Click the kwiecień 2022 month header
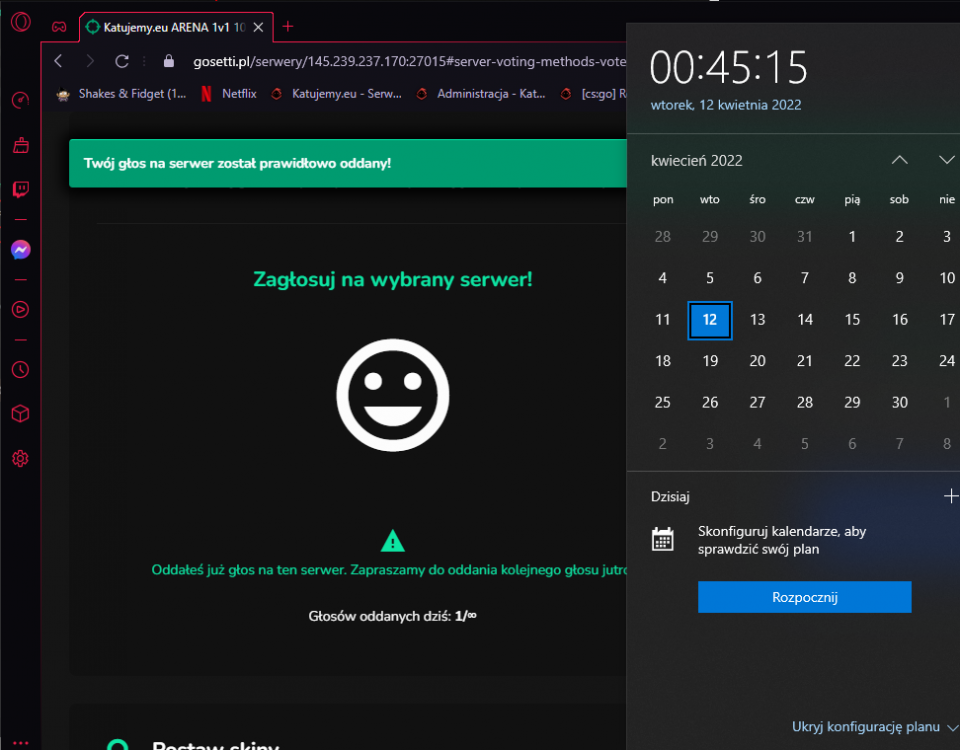 697,160
